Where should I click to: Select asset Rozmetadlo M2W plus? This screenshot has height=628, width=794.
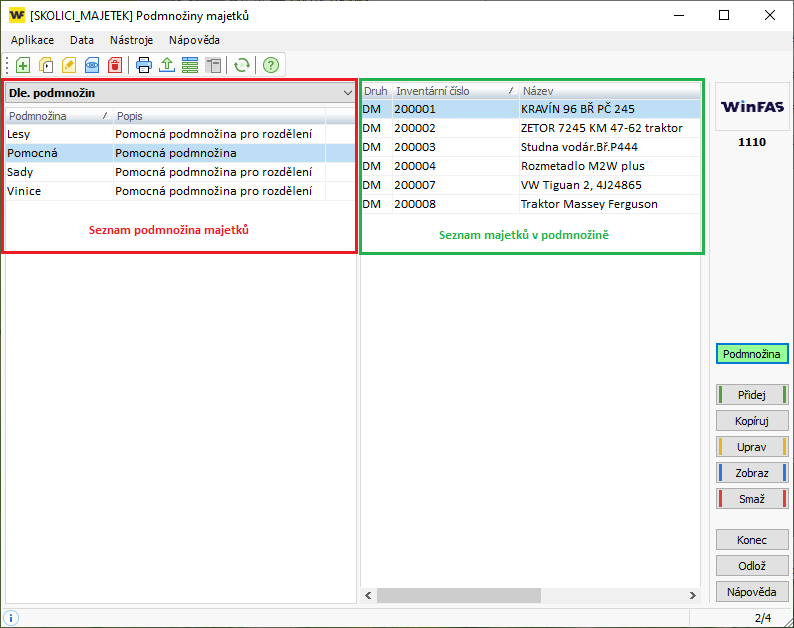[531, 166]
